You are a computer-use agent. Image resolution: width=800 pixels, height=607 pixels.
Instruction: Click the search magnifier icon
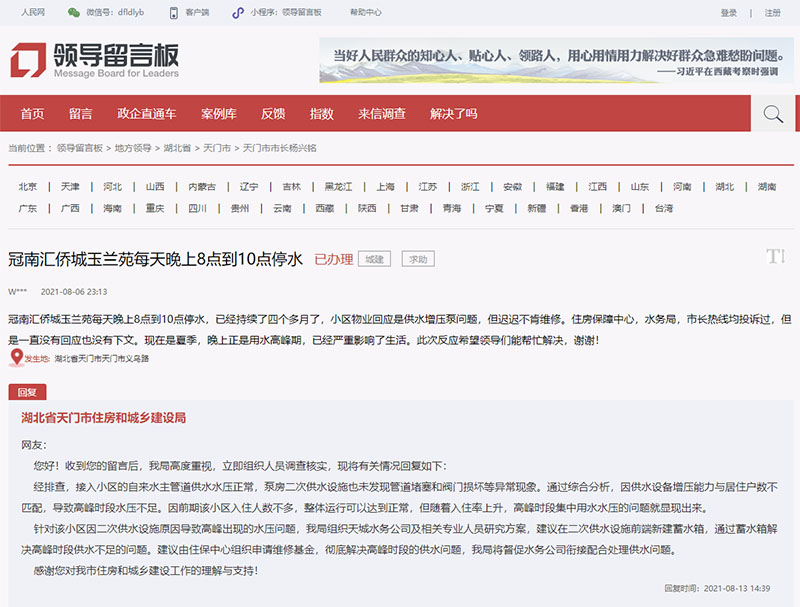click(x=772, y=114)
